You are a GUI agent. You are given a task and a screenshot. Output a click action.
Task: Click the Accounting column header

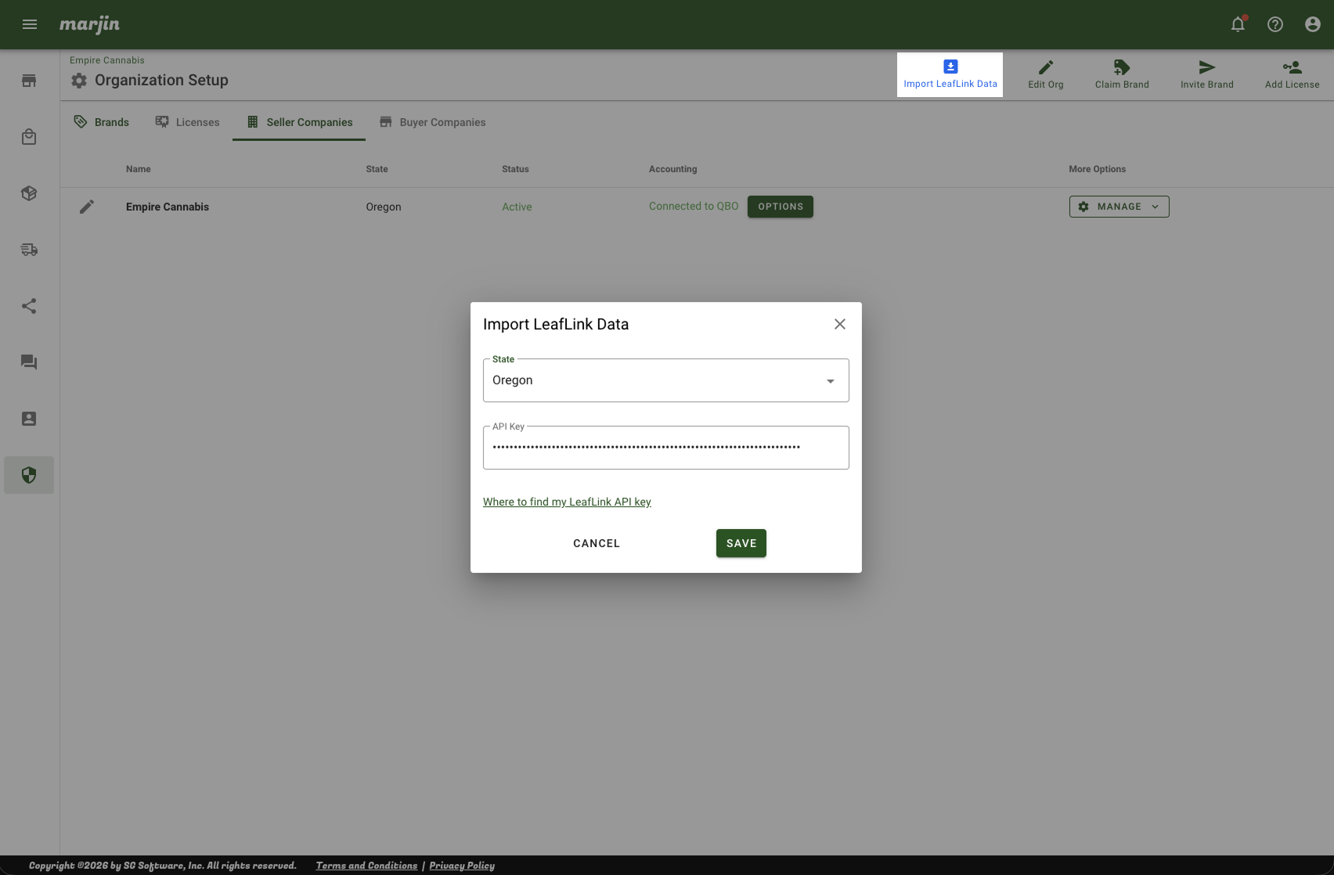(x=673, y=169)
